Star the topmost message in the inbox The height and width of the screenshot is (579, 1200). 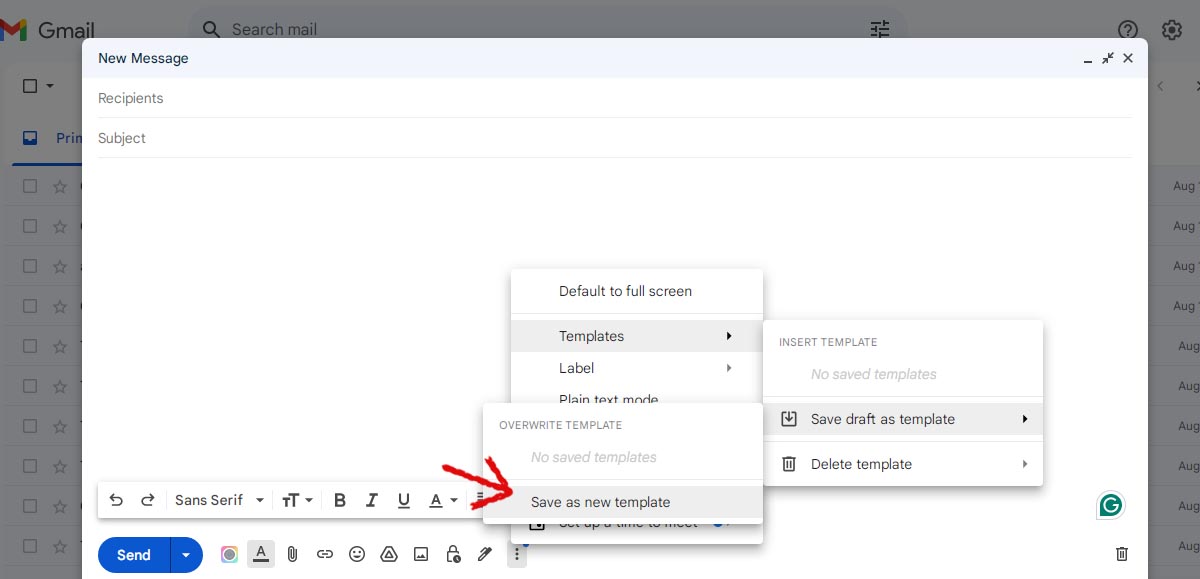coord(60,186)
